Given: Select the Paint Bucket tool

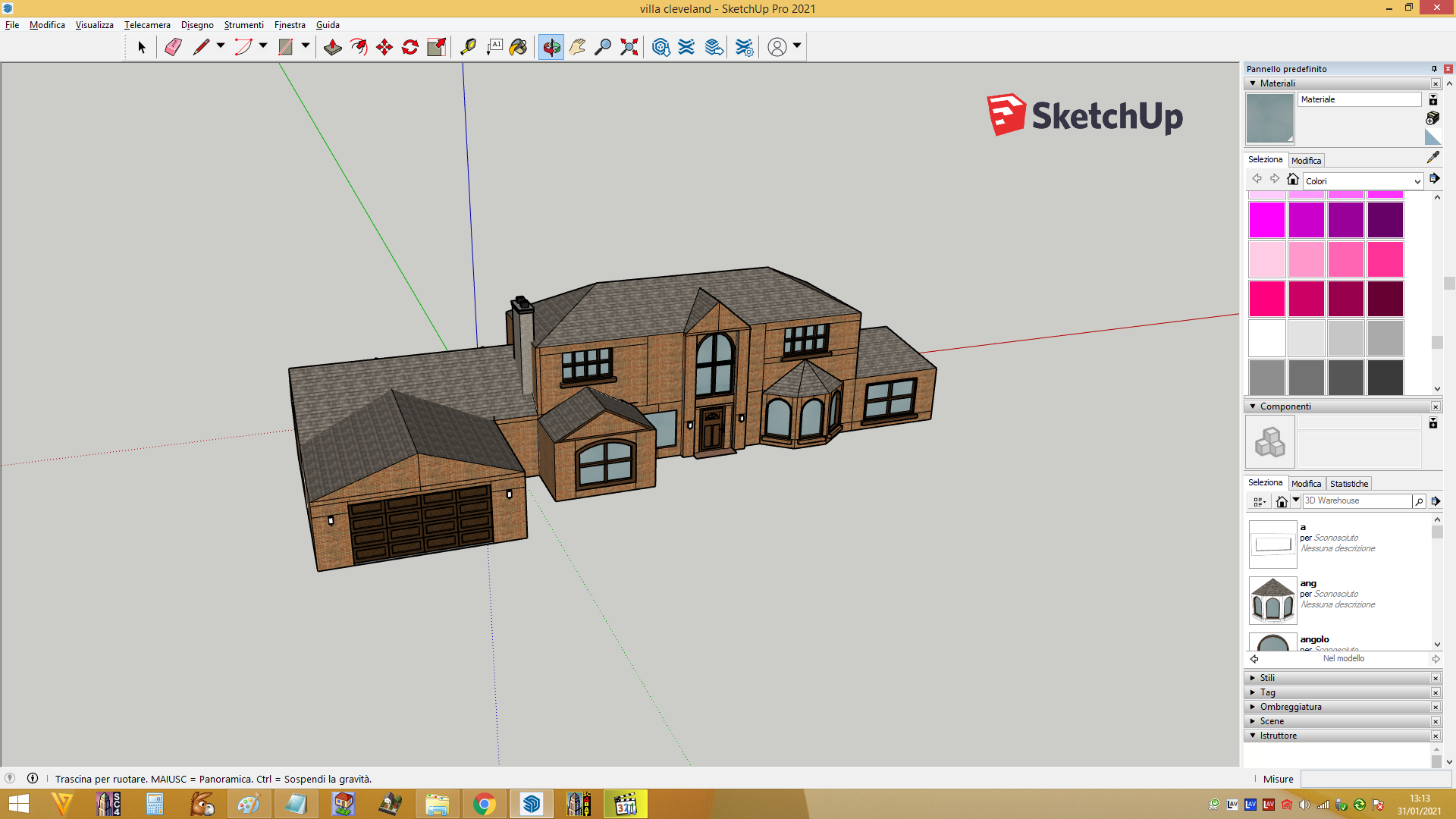Looking at the screenshot, I should pos(518,47).
